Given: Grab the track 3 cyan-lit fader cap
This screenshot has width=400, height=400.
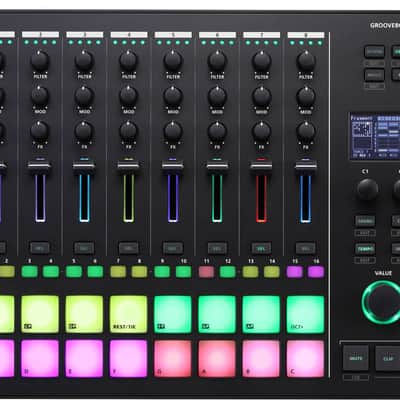Looking at the screenshot, I should 84,166.
